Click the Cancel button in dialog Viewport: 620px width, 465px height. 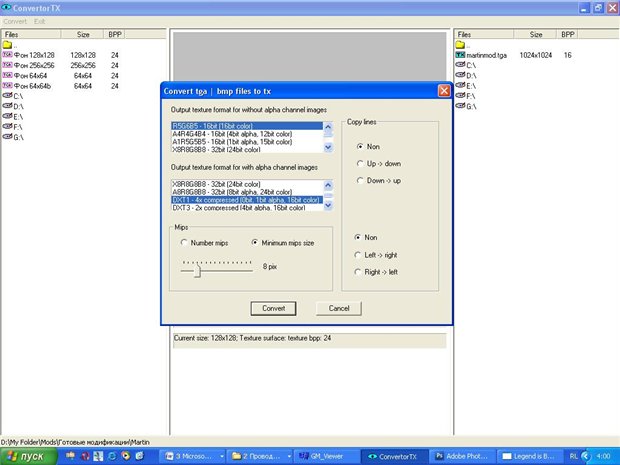339,308
